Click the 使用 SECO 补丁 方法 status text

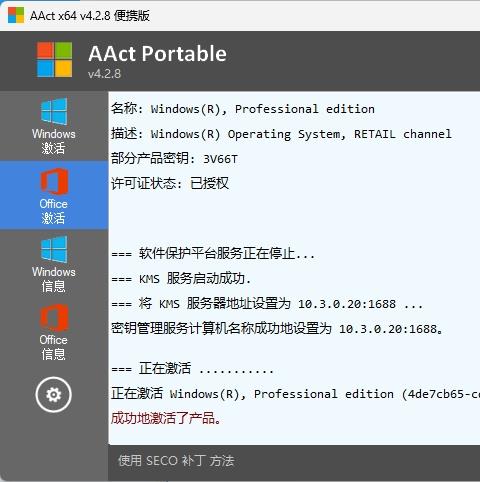tap(176, 461)
